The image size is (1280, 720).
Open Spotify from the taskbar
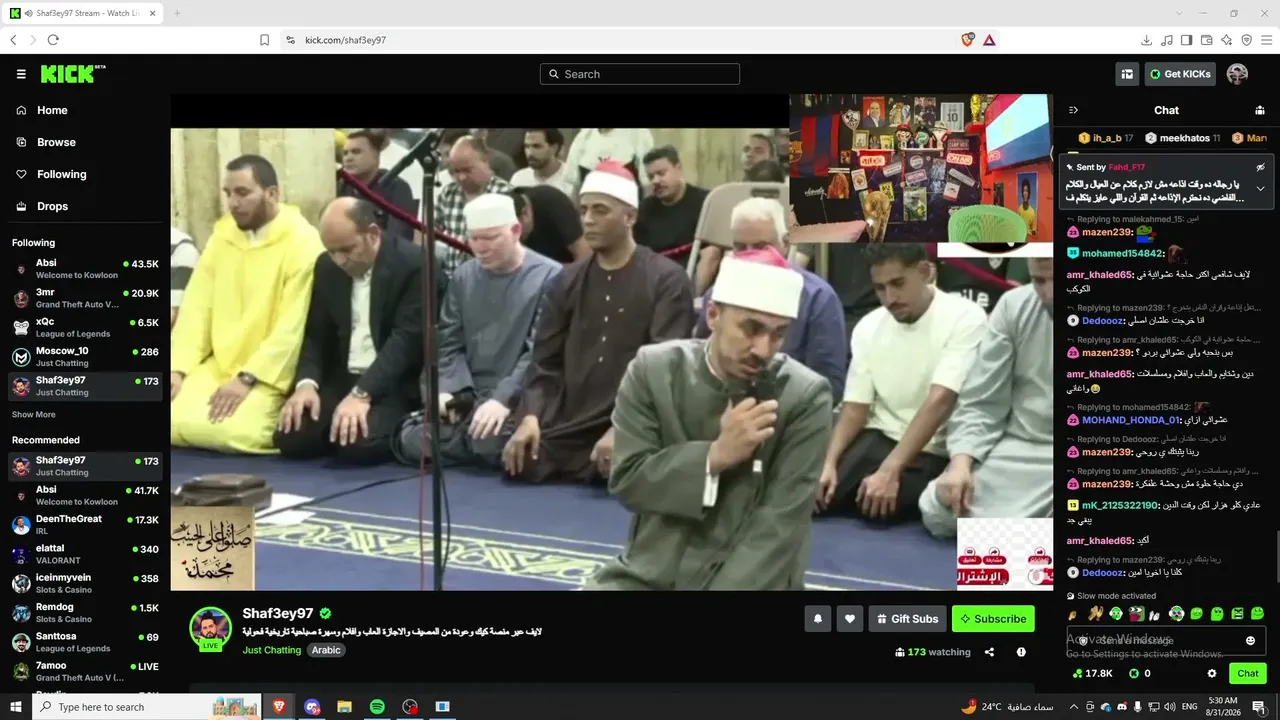(377, 707)
